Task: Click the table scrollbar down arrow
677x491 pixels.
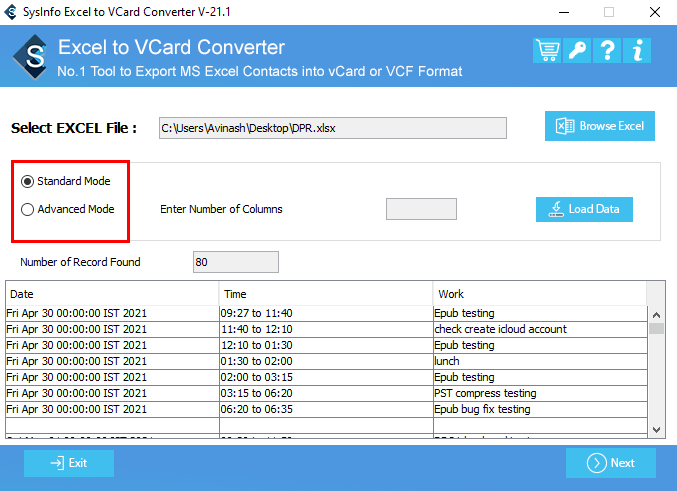Action: coord(656,430)
